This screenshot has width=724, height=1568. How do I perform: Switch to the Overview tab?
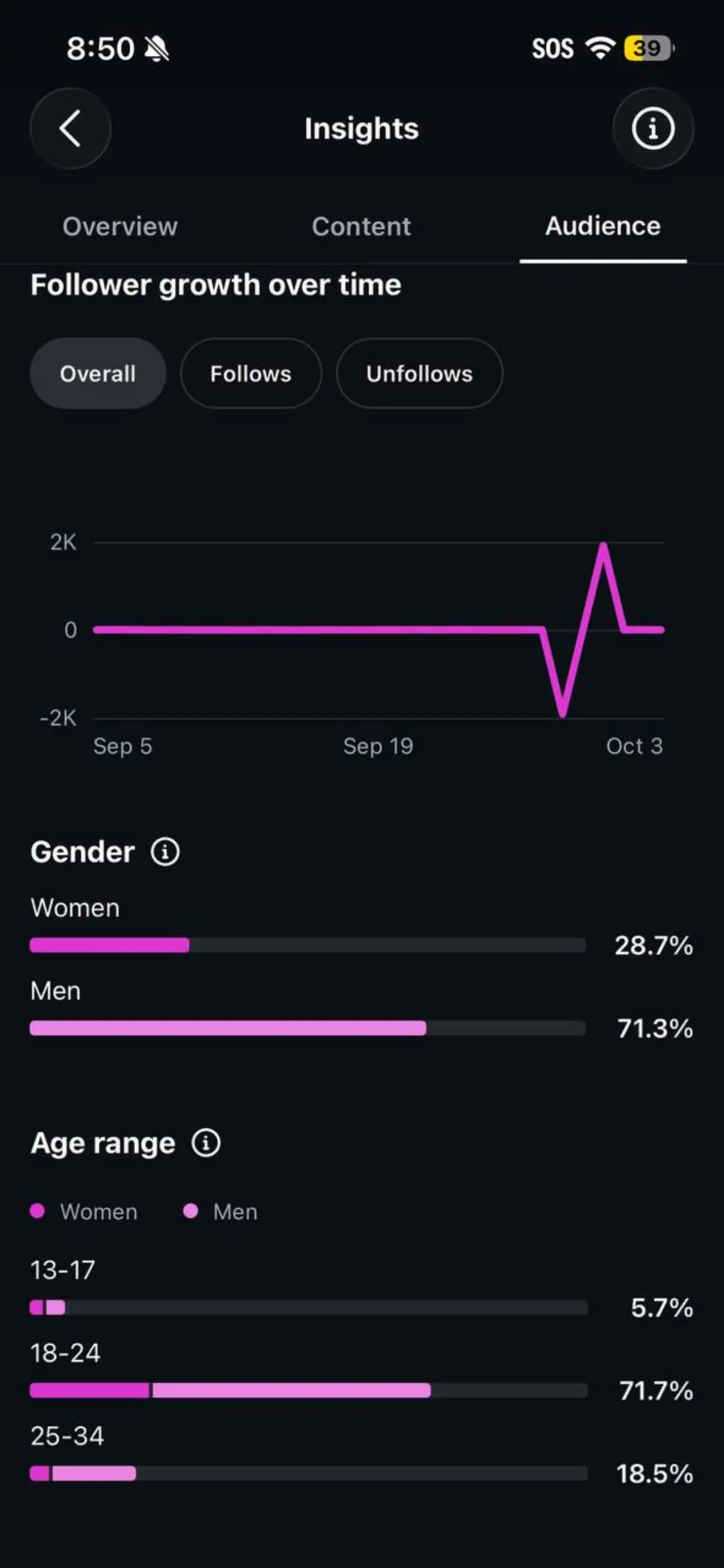pyautogui.click(x=121, y=226)
